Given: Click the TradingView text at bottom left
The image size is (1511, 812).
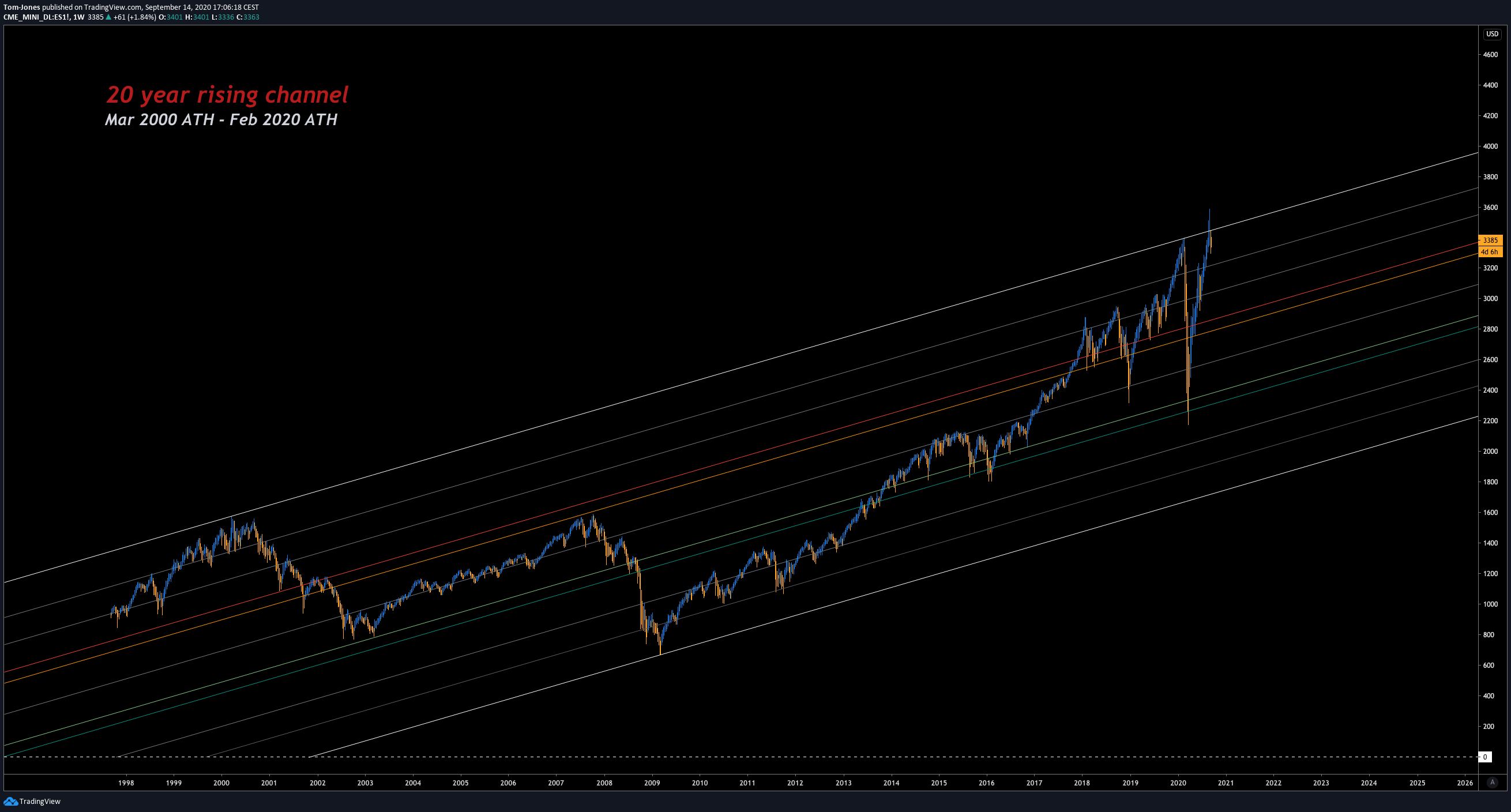Looking at the screenshot, I should point(40,802).
